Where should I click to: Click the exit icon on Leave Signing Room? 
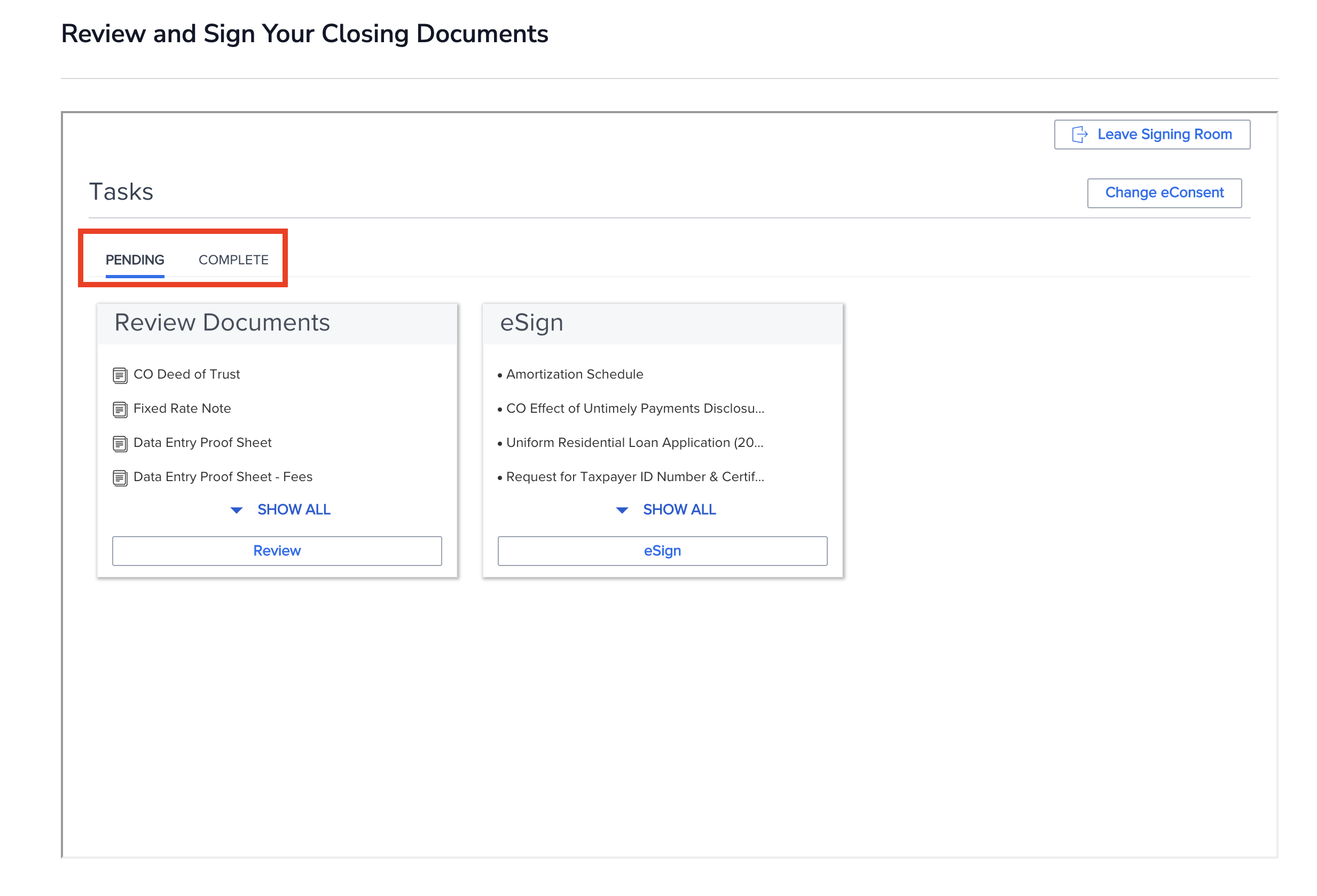pyautogui.click(x=1079, y=135)
